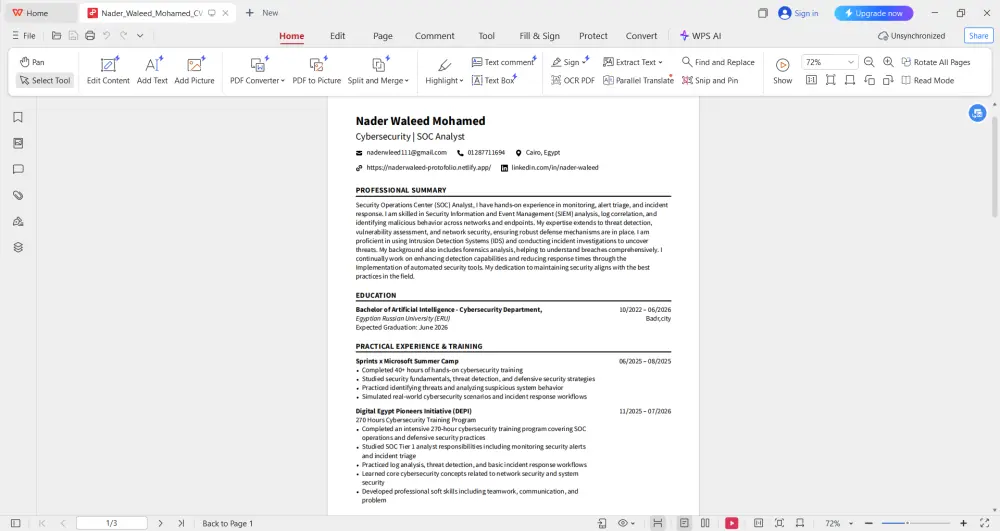
Task: Rotate All Pages
Action: [x=936, y=62]
